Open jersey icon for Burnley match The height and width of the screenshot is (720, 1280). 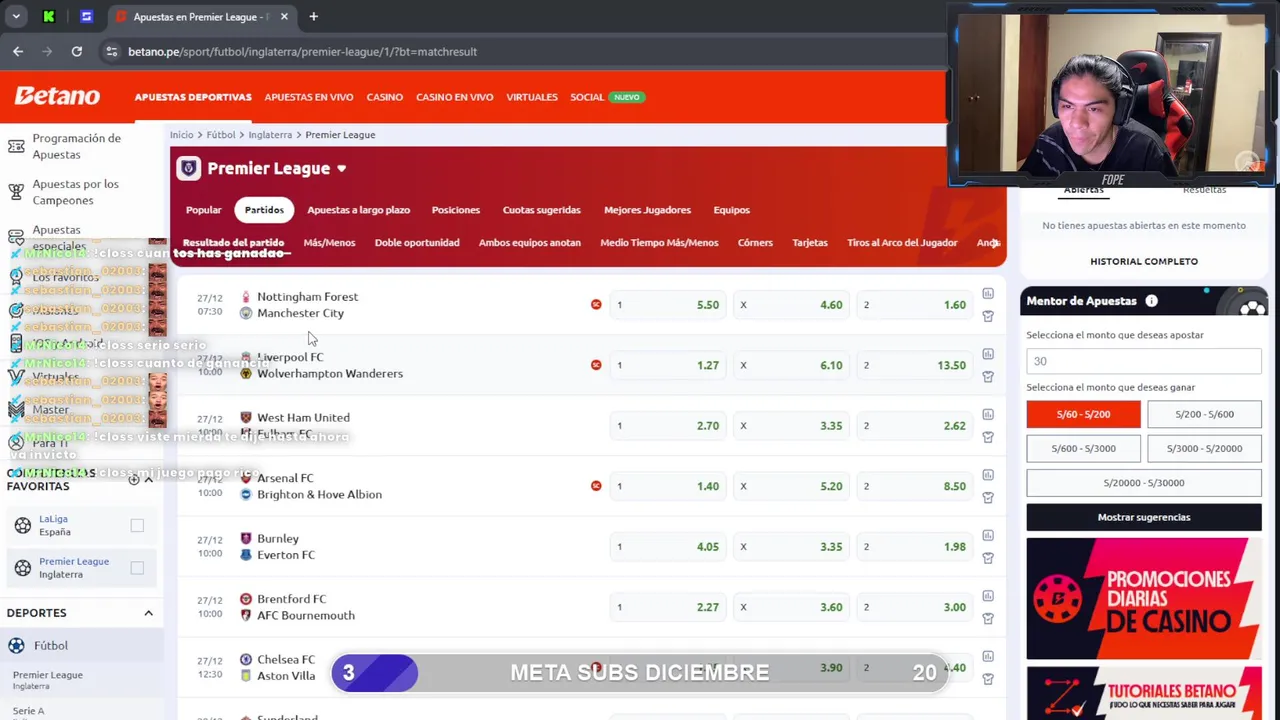tap(988, 558)
